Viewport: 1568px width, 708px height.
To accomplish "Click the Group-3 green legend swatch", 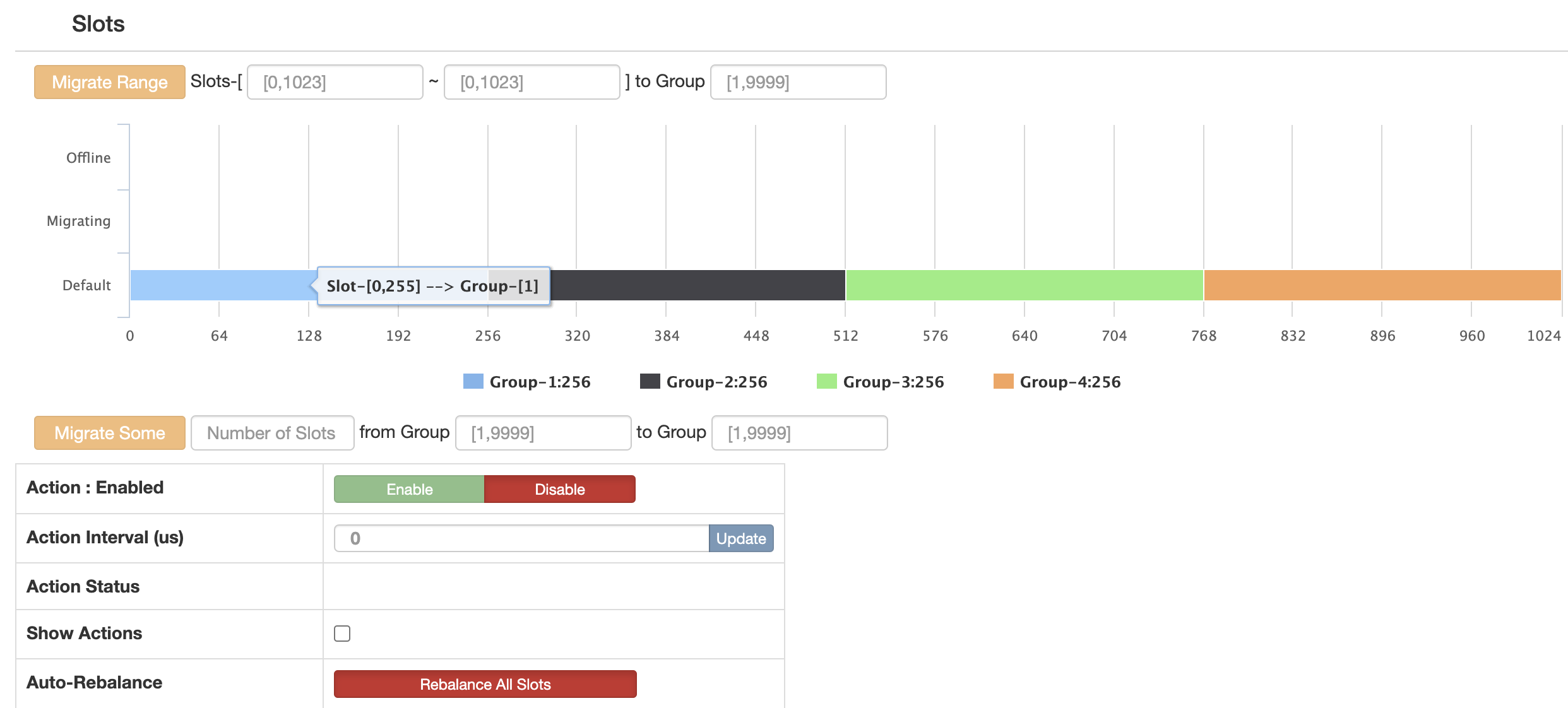I will [x=826, y=381].
